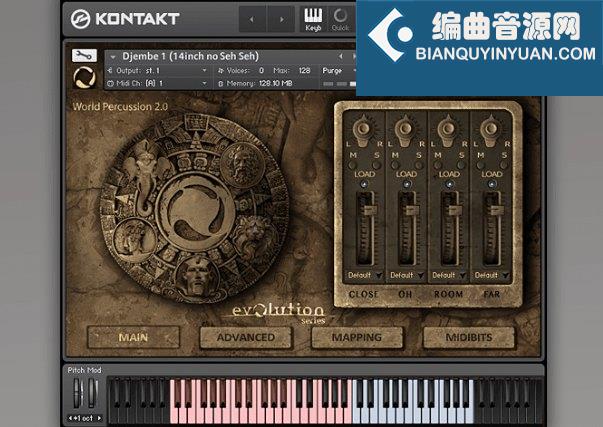This screenshot has height=427, width=603.
Task: Open the Midi Ch [A] 1 dropdown
Action: pyautogui.click(x=158, y=83)
